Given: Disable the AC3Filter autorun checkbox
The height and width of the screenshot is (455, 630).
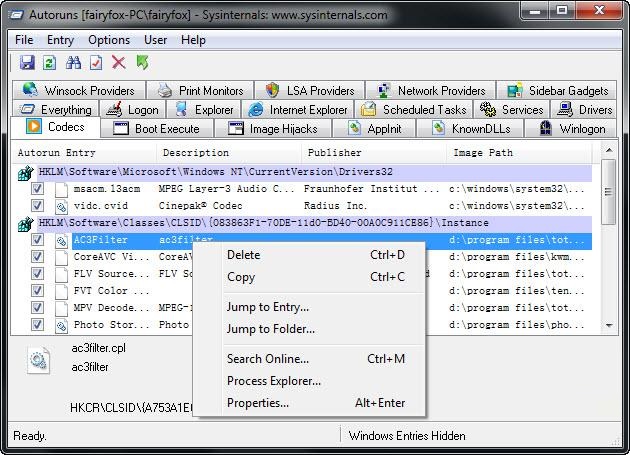Looking at the screenshot, I should (37, 241).
